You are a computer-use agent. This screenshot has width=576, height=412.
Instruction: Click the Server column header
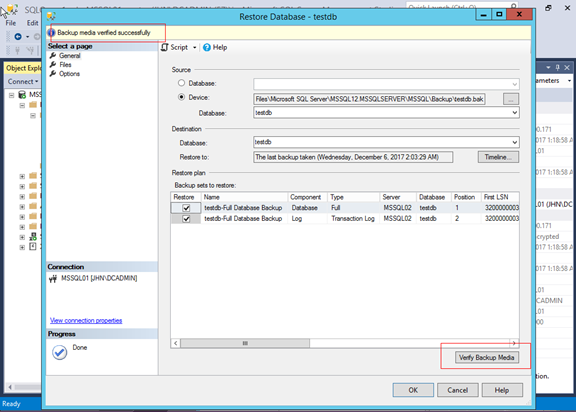[x=398, y=197]
